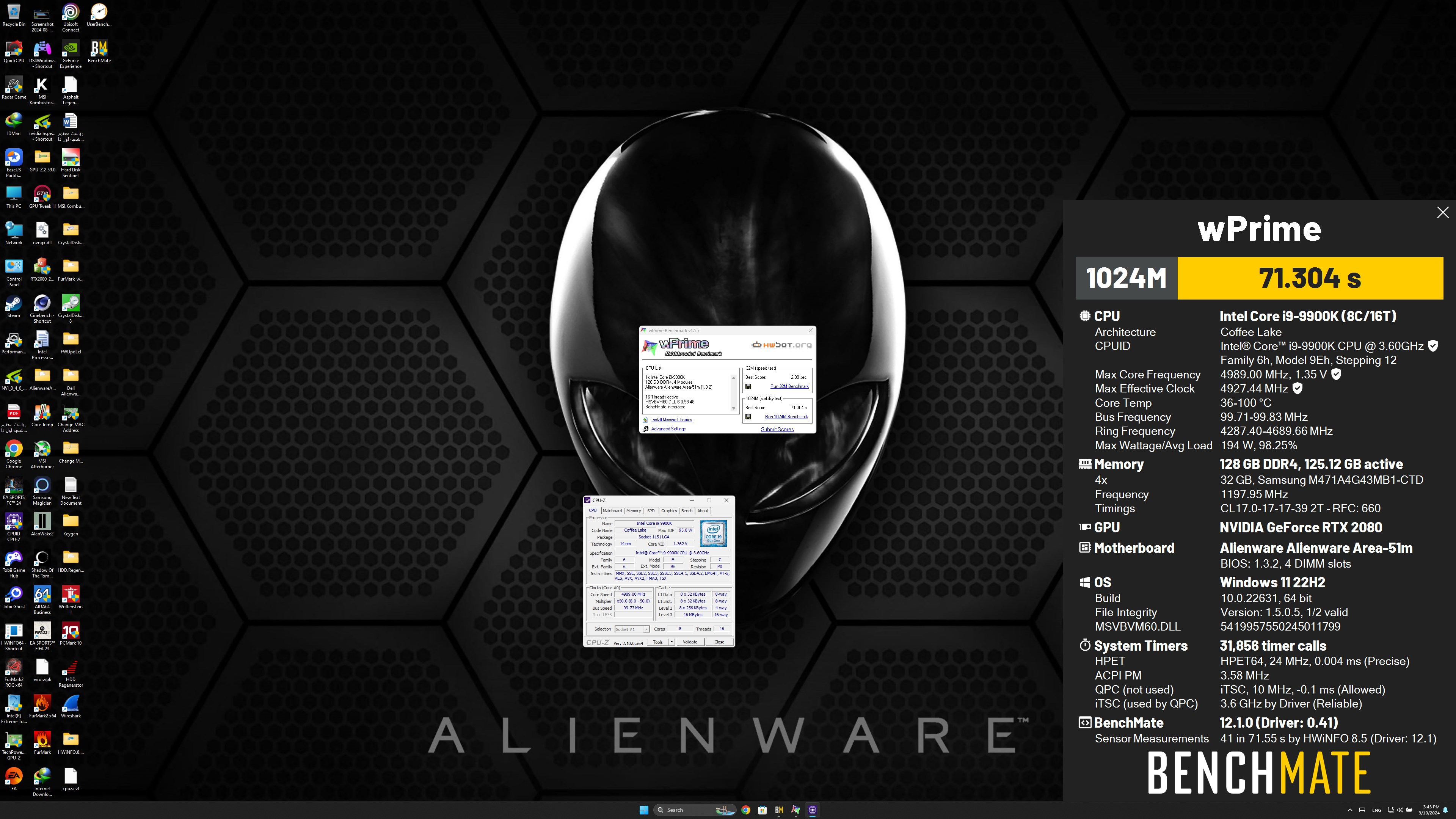The height and width of the screenshot is (819, 1456).
Task: Click the taskbar Search box
Action: 695,810
